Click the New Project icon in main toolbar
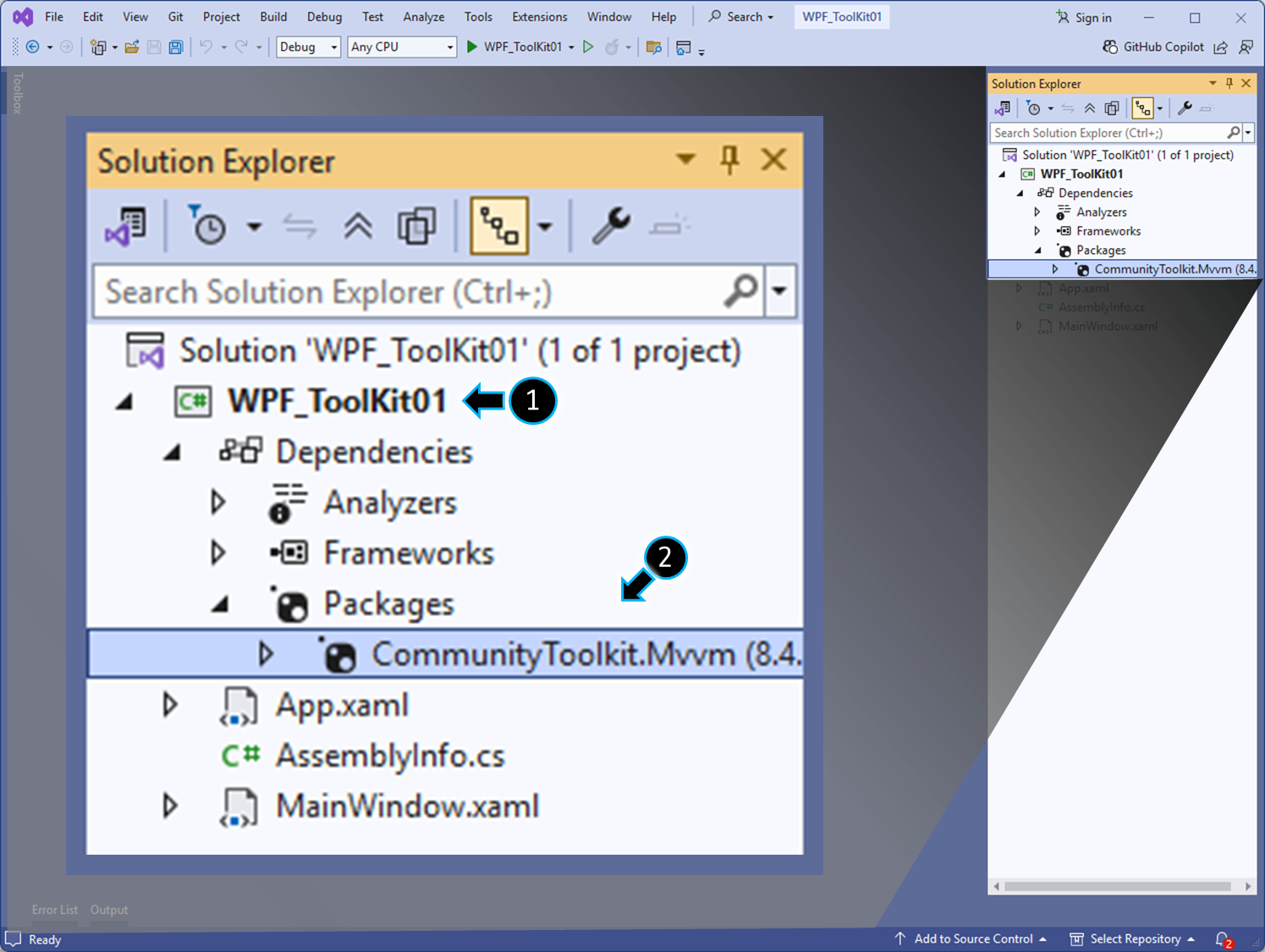The height and width of the screenshot is (952, 1265). (x=98, y=47)
